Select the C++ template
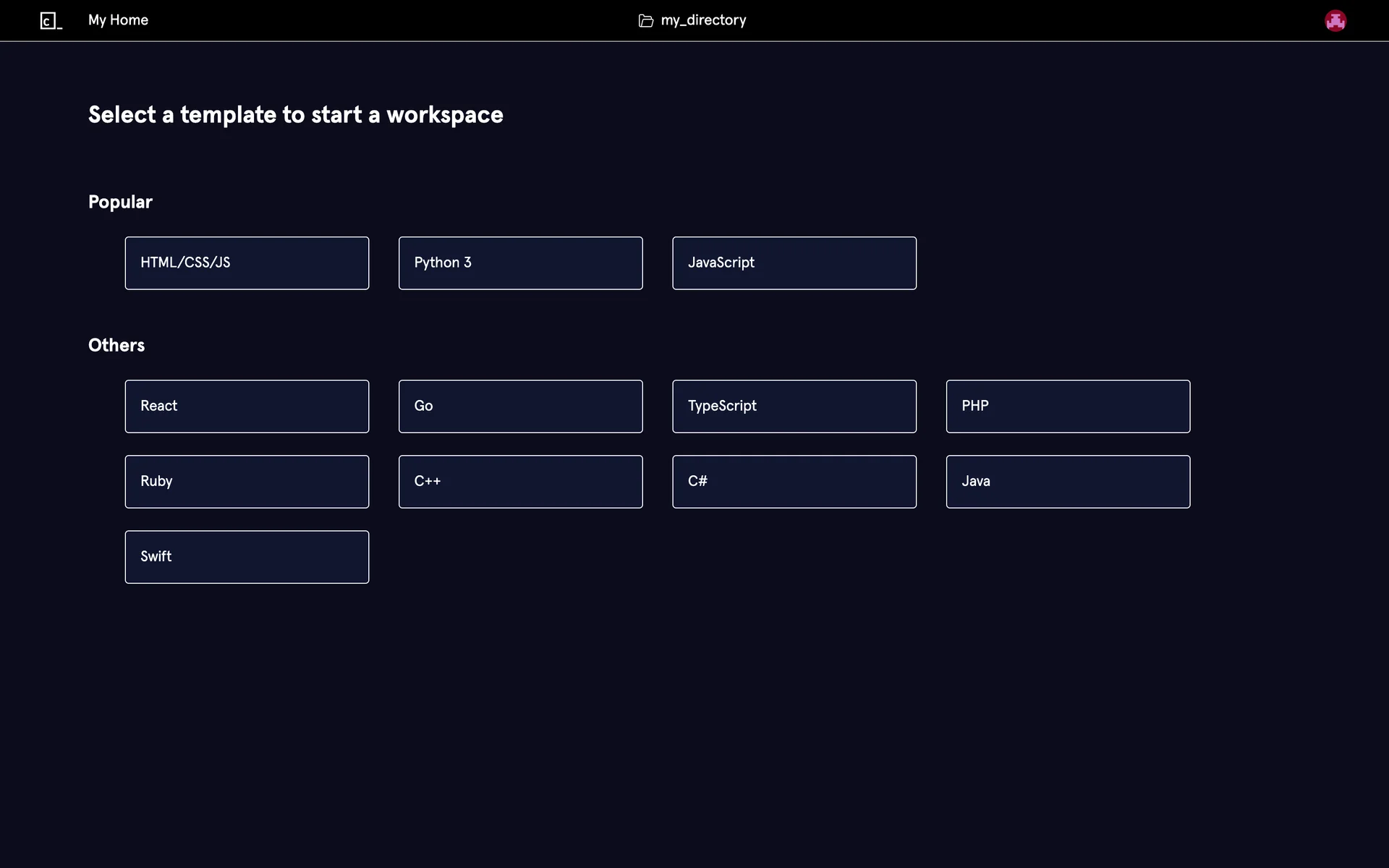Viewport: 1389px width, 868px height. click(x=520, y=482)
